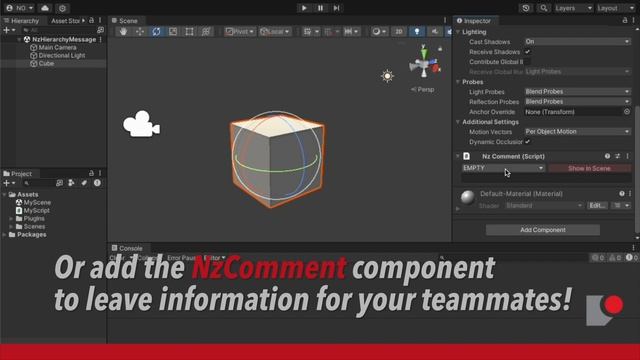Click the Step frame button
The width and height of the screenshot is (640, 360).
click(x=336, y=8)
